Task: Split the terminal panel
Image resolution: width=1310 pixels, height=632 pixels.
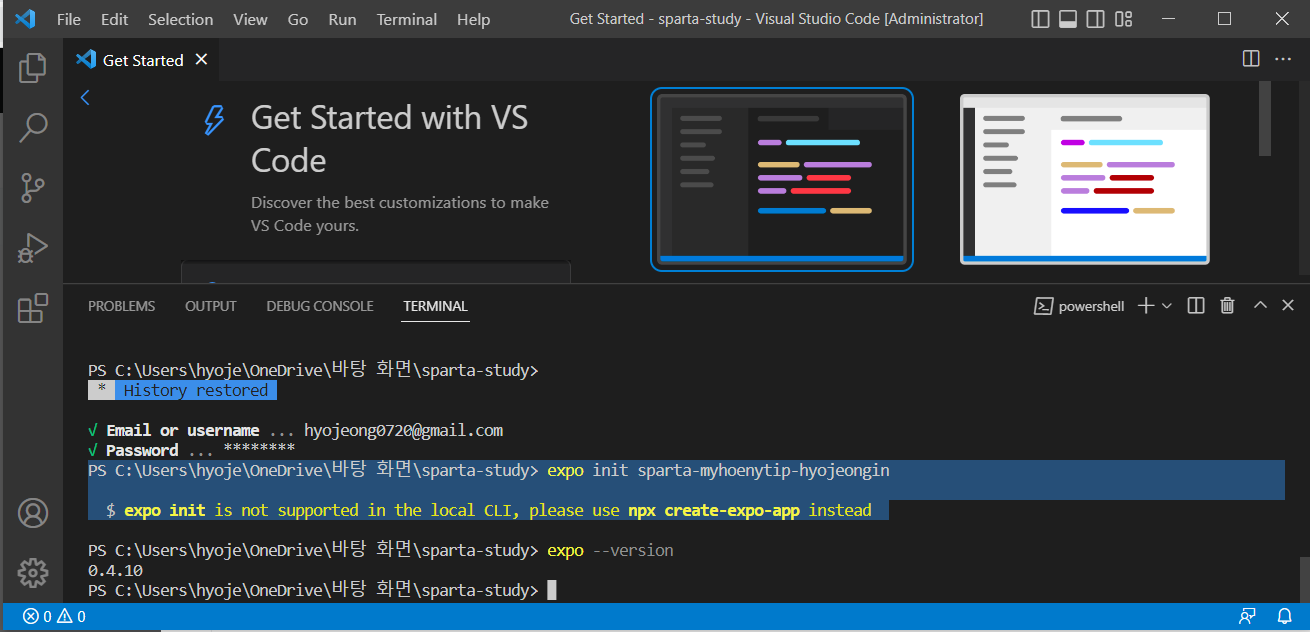Action: (1196, 306)
